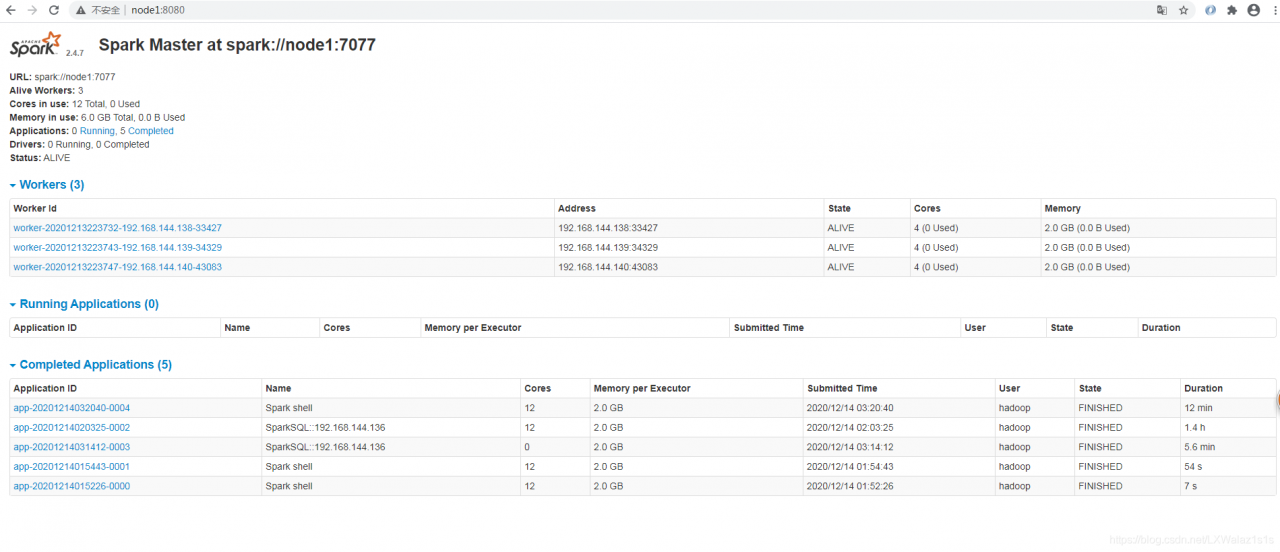This screenshot has height=552, width=1280.
Task: Open application app-20201214015226-0000
Action: coord(71,486)
